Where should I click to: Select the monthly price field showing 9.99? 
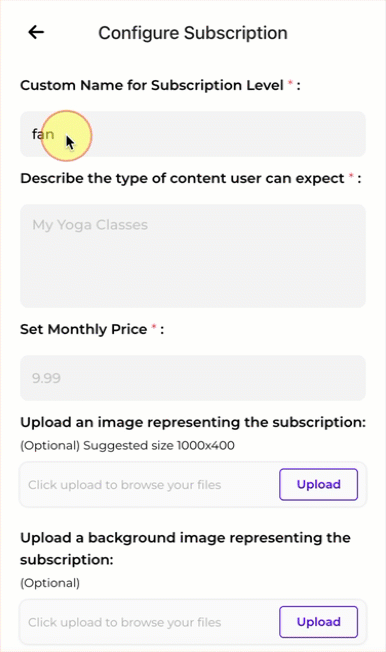[x=193, y=378]
